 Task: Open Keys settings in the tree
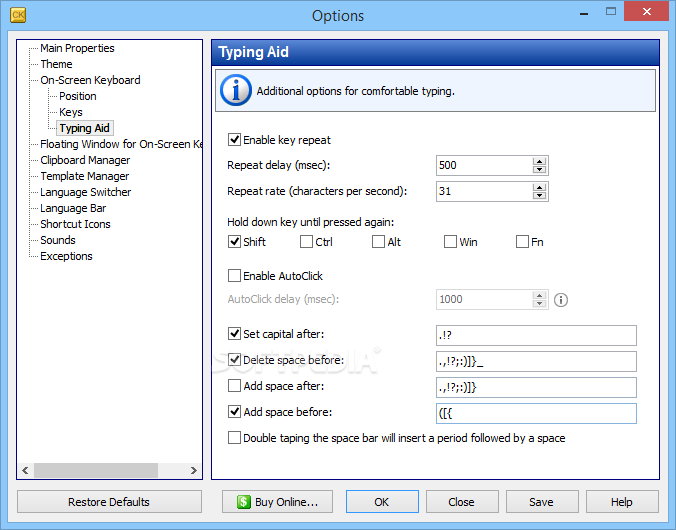pos(71,112)
